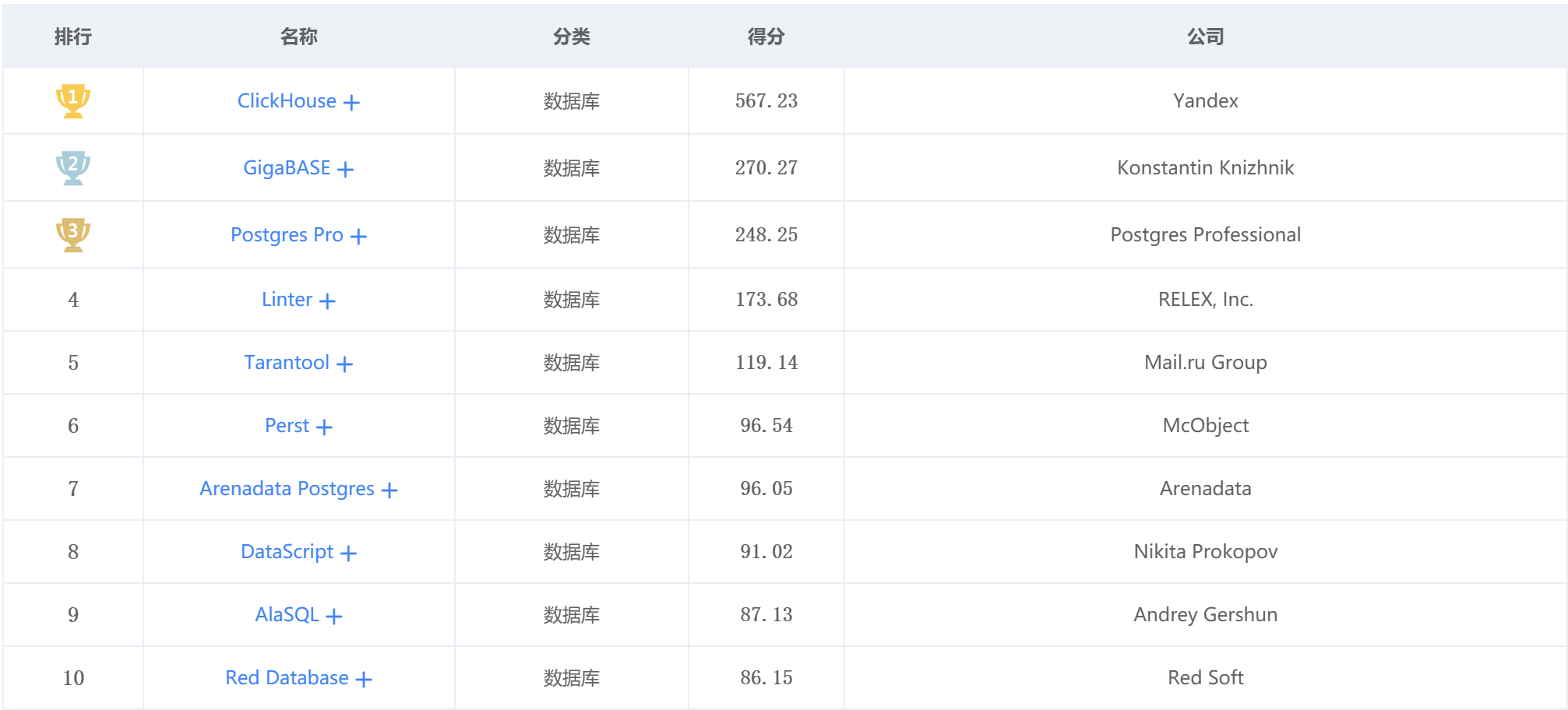This screenshot has width=1568, height=710.
Task: Select the 排行 column header
Action: (72, 35)
